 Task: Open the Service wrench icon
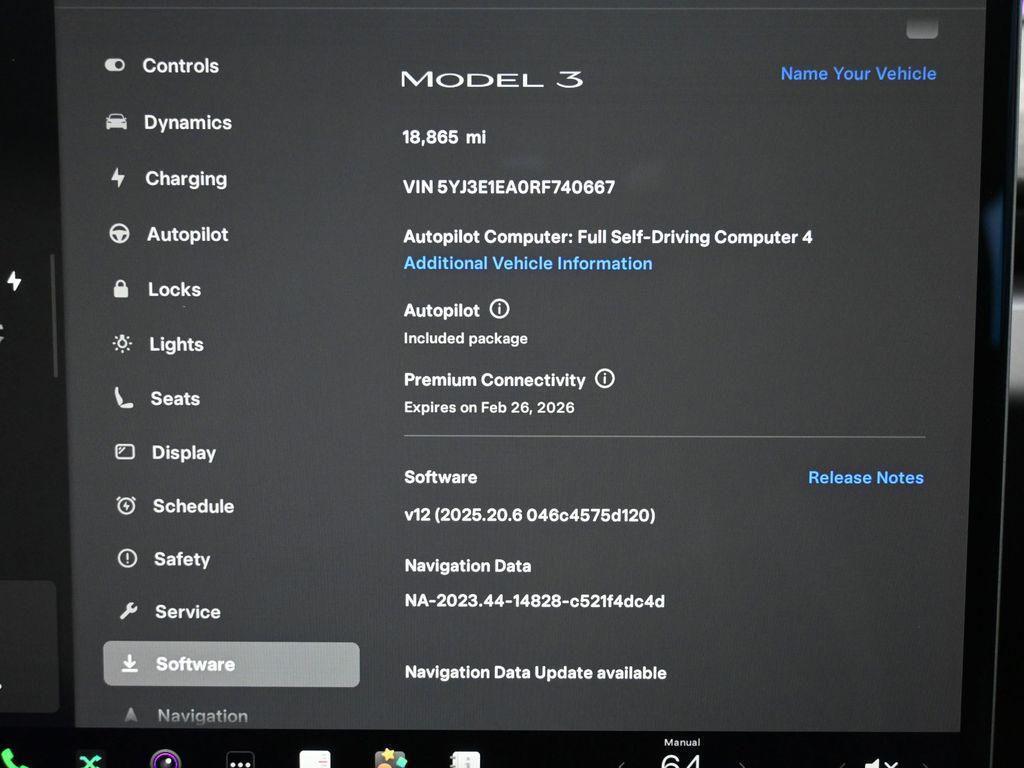pos(128,611)
